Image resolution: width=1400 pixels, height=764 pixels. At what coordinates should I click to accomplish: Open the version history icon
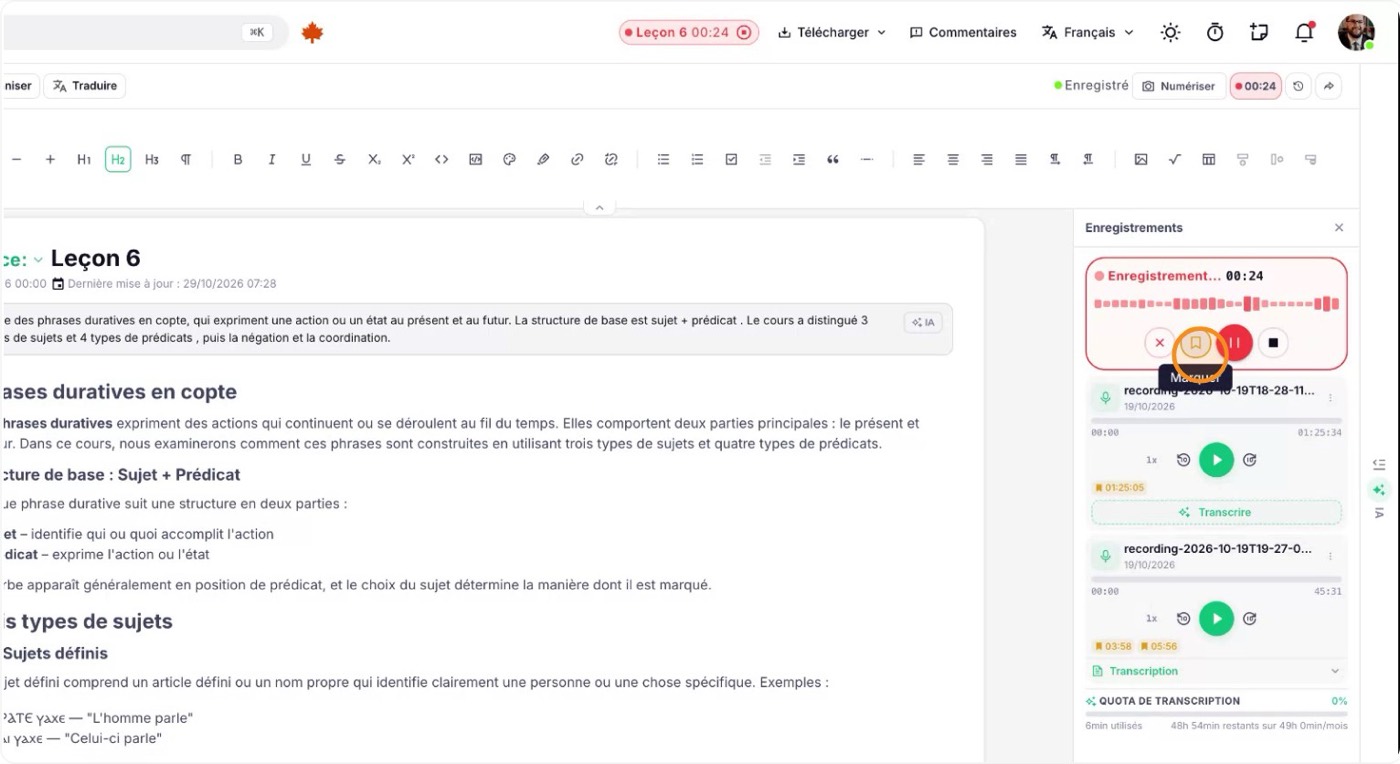coord(1298,86)
